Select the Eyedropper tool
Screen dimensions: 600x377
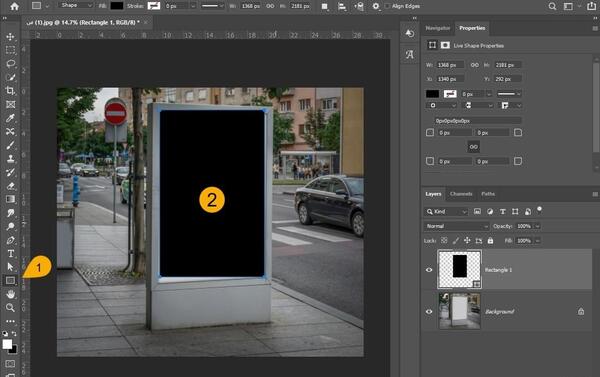coord(10,118)
